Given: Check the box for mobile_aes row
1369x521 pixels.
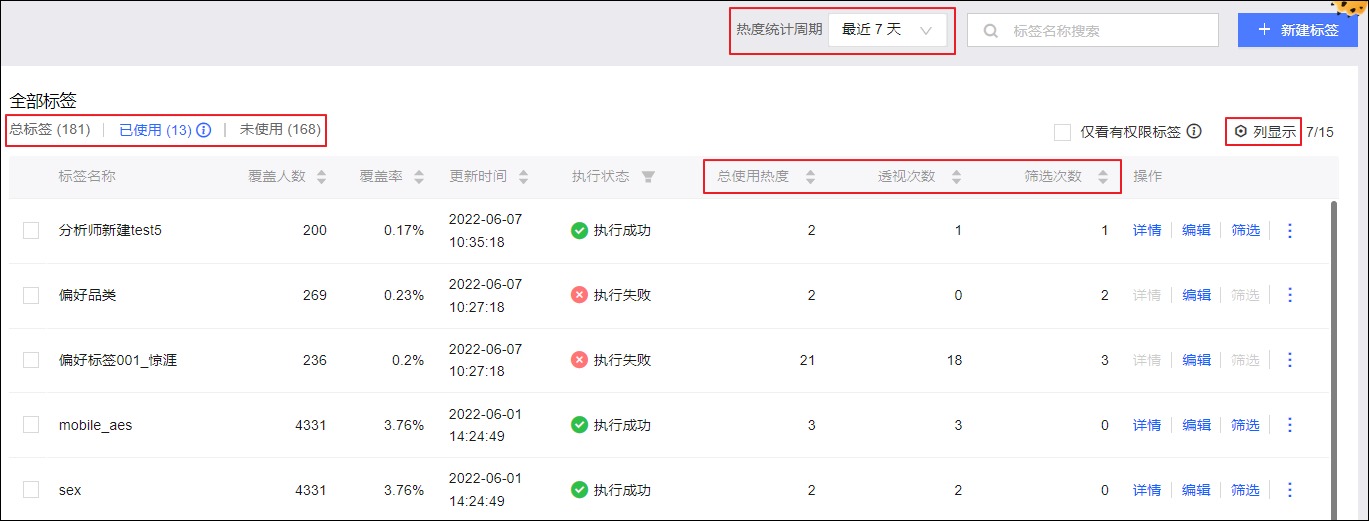Looking at the screenshot, I should click(x=31, y=425).
